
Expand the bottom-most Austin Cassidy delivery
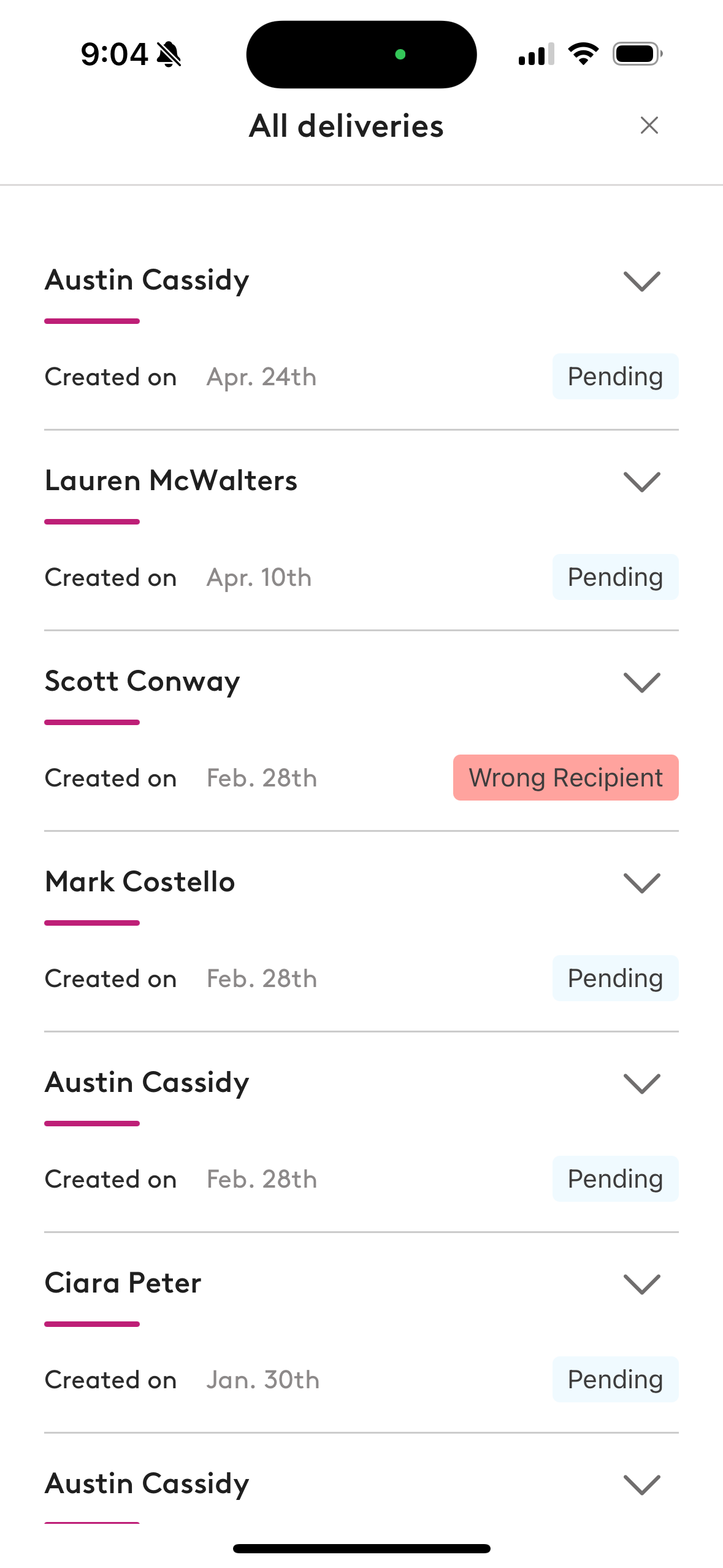pyautogui.click(x=641, y=1485)
